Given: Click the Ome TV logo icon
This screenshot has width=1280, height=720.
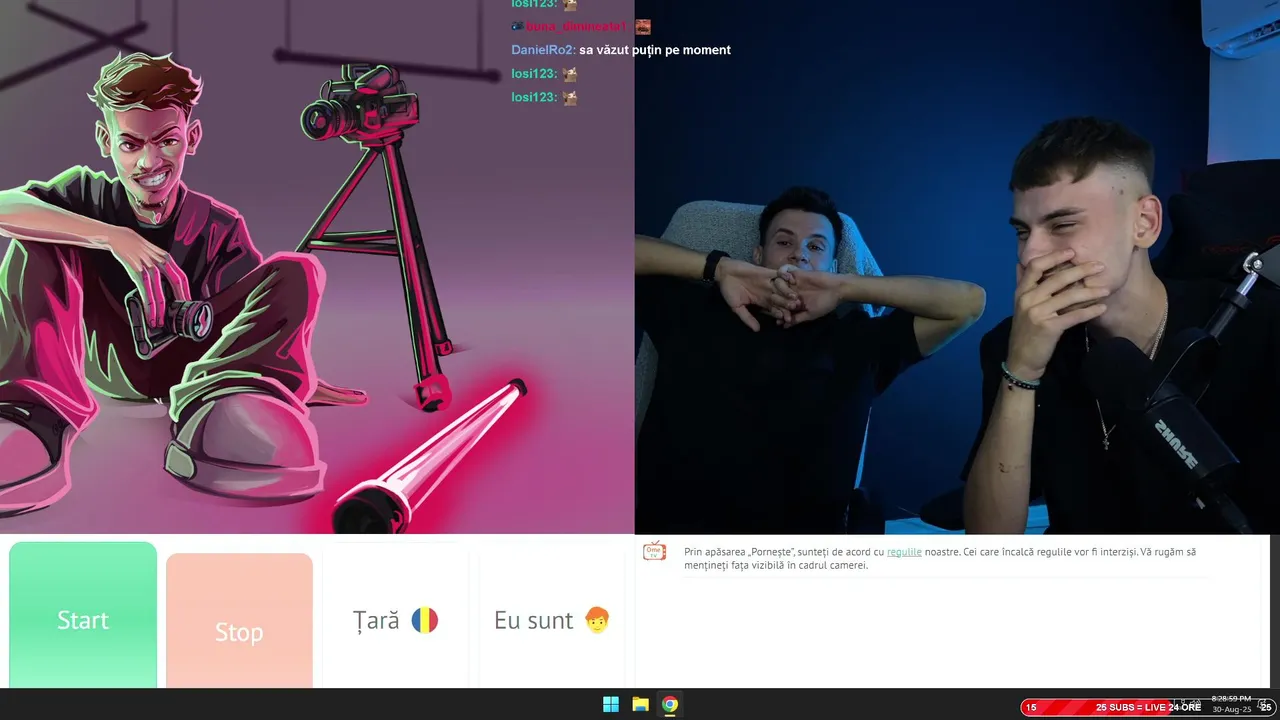Looking at the screenshot, I should 654,551.
